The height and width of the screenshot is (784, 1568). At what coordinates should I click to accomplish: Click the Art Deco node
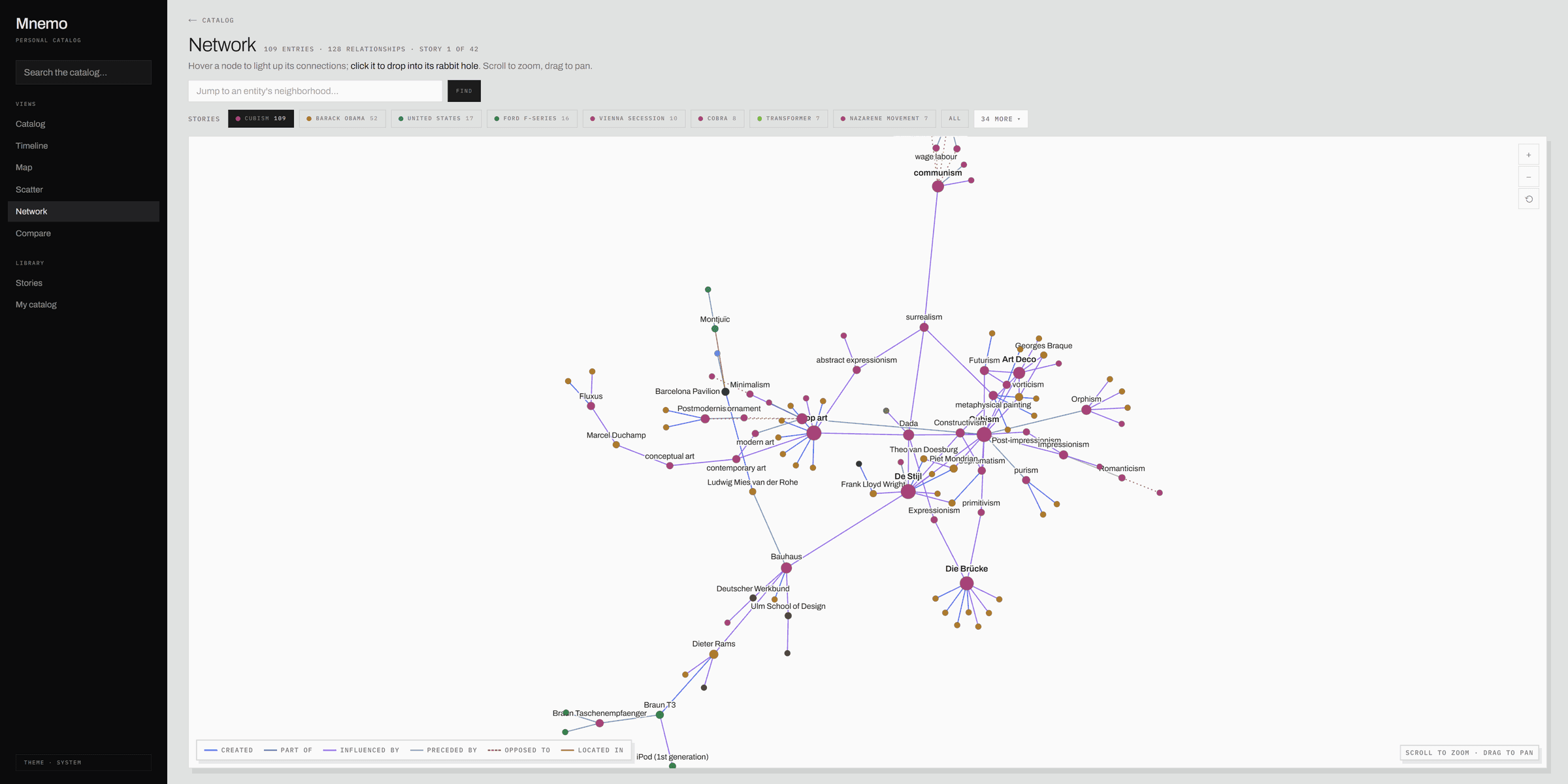coord(1019,373)
